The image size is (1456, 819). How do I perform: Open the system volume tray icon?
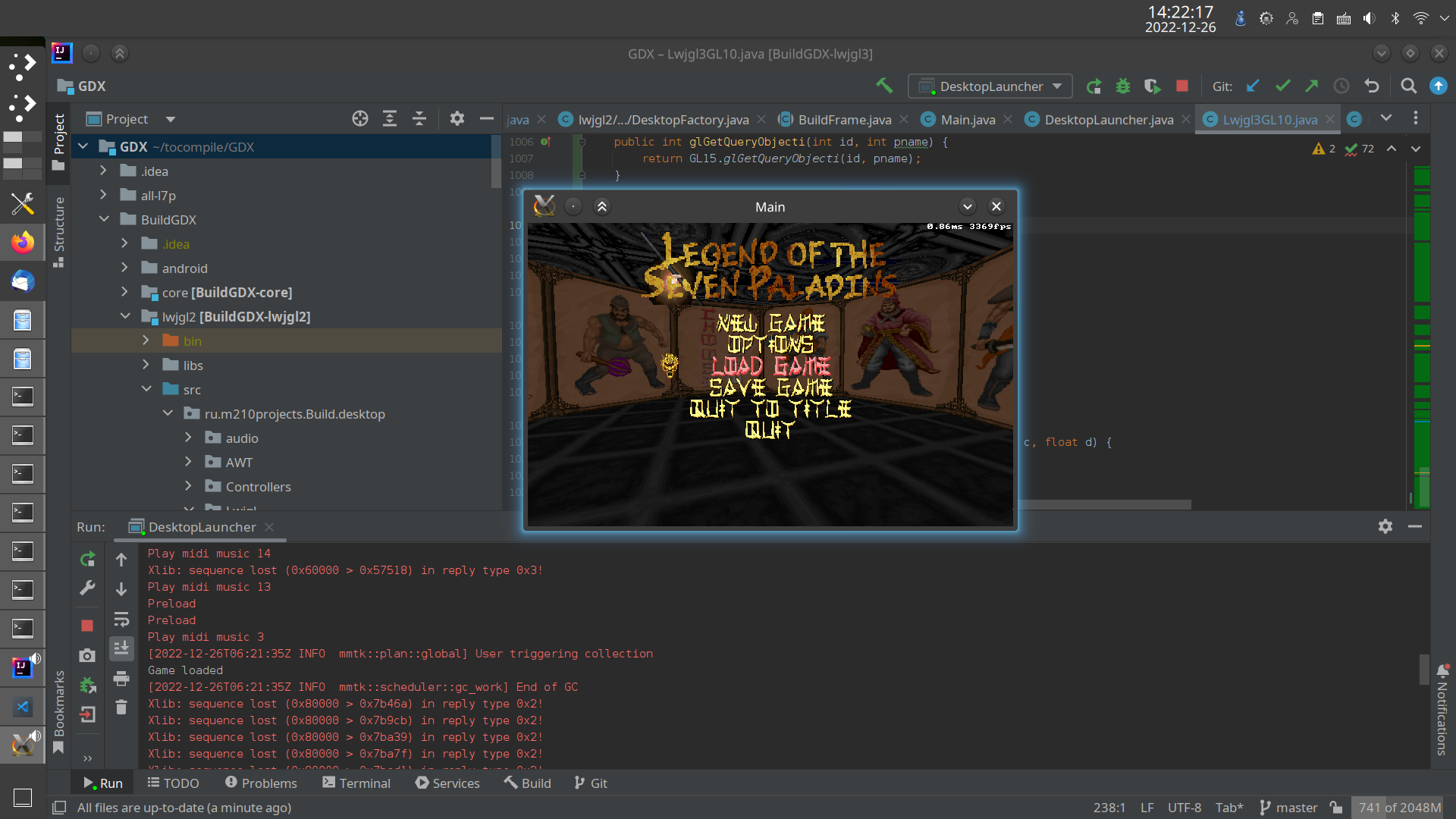(x=1369, y=18)
